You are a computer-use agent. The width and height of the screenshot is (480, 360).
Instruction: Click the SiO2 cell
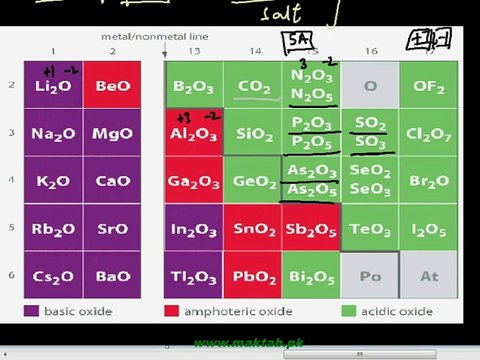pyautogui.click(x=253, y=132)
